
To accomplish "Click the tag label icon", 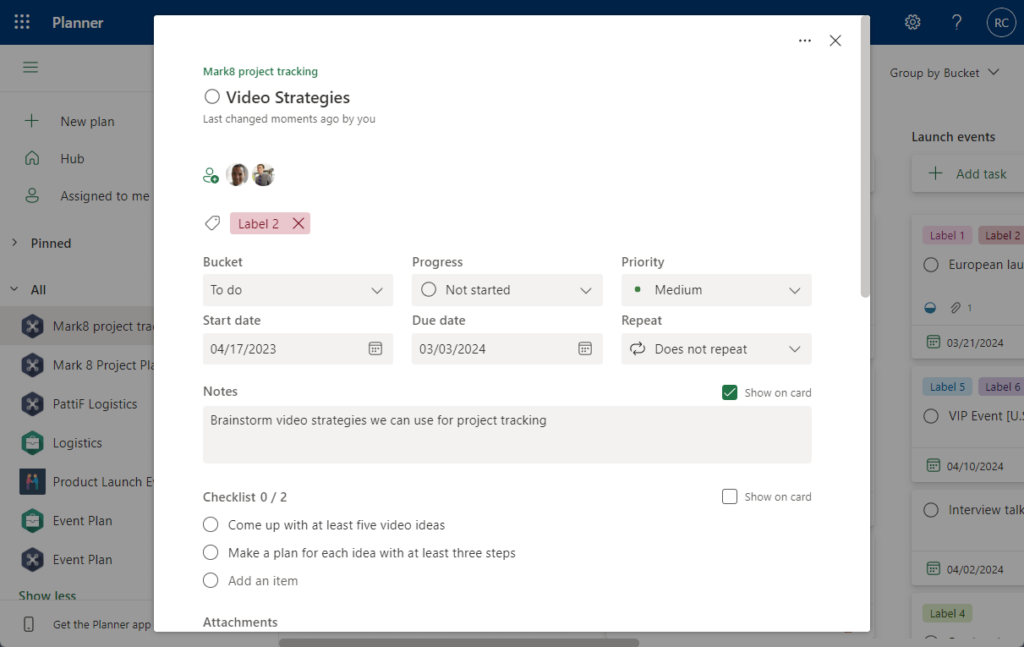I will pyautogui.click(x=212, y=223).
